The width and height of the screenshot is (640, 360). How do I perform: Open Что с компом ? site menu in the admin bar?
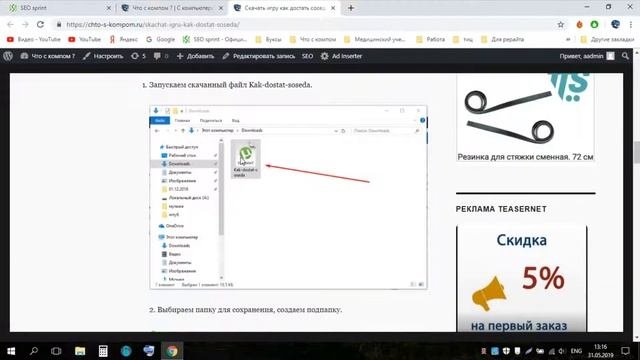48,56
